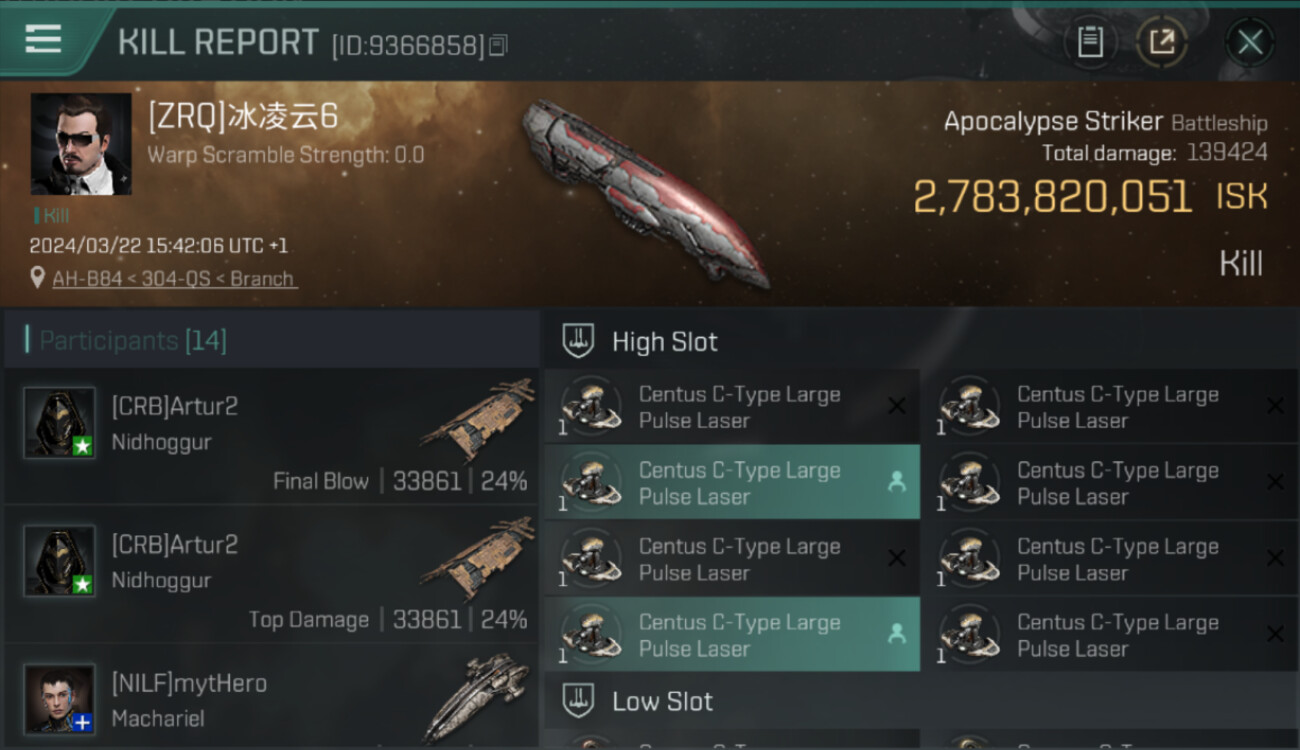
Task: Click the share export icon
Action: coord(1162,42)
